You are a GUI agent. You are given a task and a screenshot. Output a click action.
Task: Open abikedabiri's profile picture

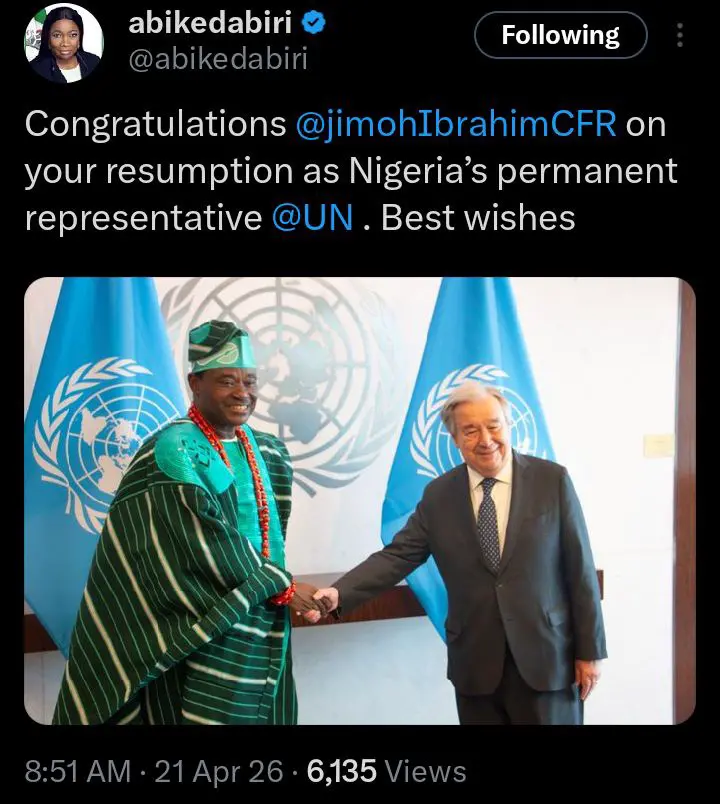tap(65, 42)
